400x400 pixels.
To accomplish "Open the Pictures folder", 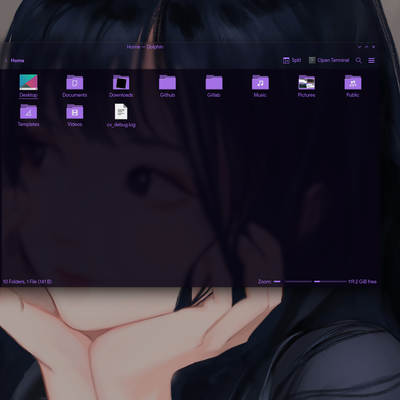I will (306, 82).
